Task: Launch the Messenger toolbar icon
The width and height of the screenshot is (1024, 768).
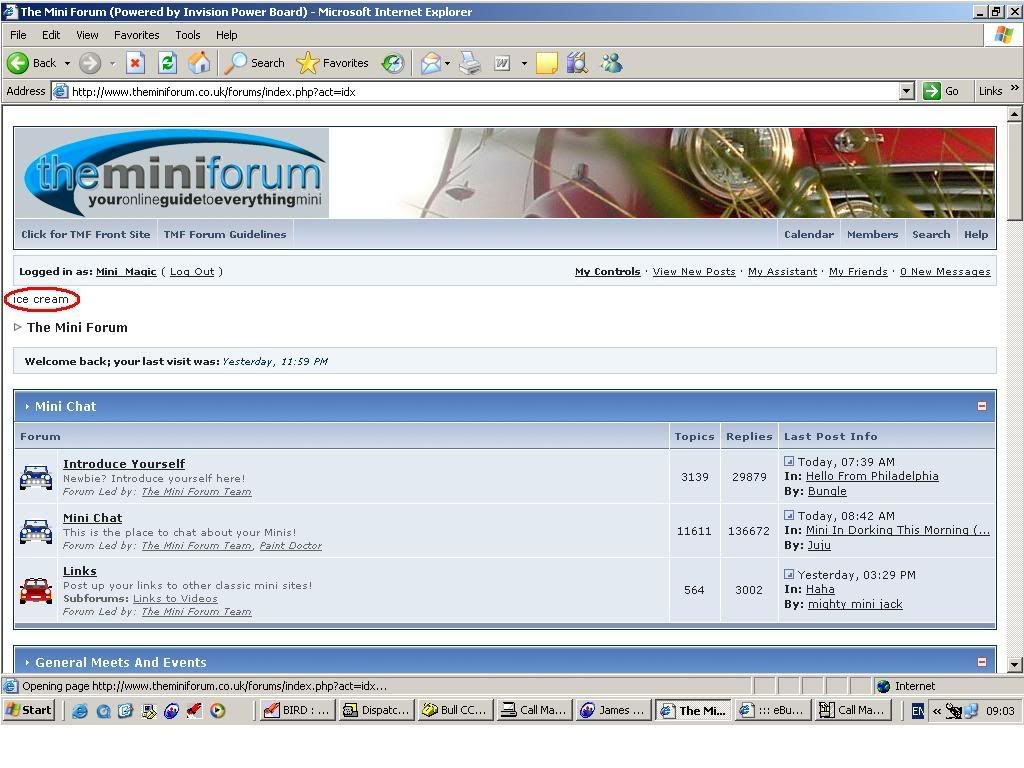Action: coord(611,63)
